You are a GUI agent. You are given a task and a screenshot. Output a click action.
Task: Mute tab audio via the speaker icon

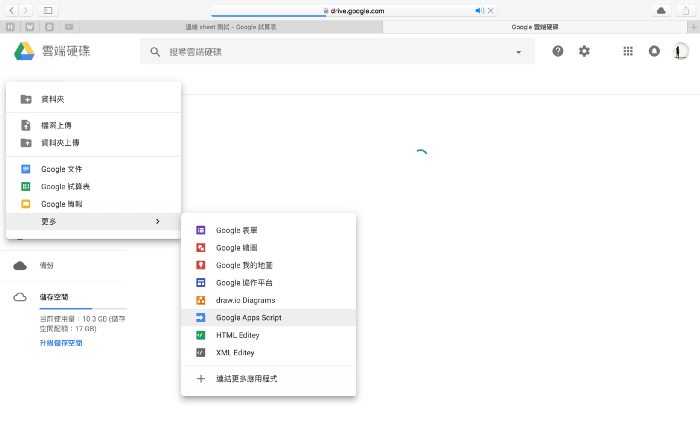coord(479,10)
